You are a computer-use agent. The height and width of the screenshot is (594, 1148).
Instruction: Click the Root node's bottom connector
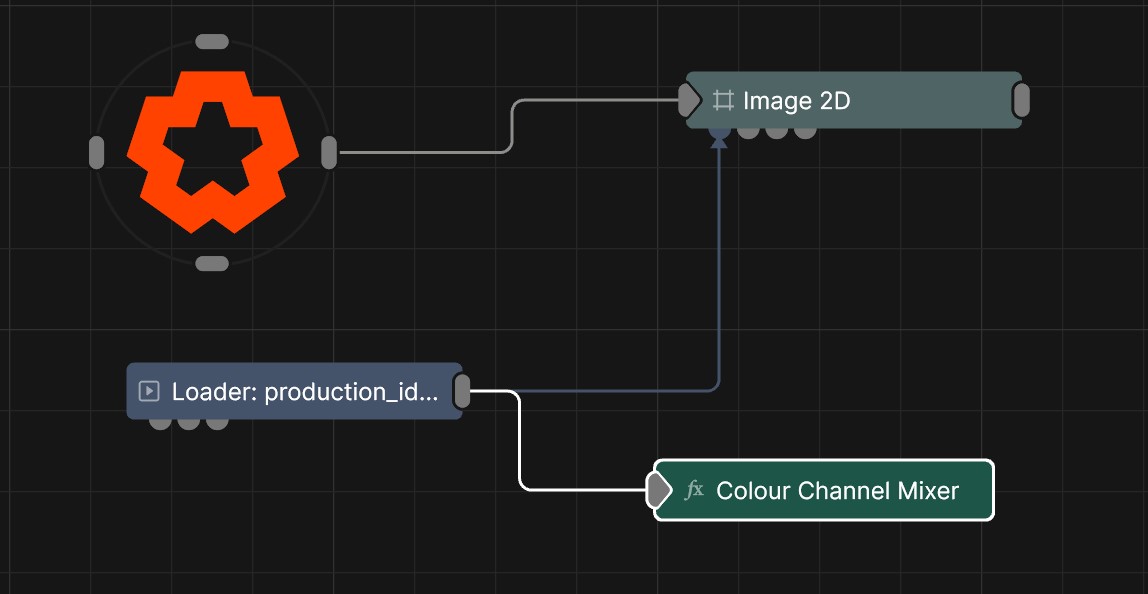212,263
